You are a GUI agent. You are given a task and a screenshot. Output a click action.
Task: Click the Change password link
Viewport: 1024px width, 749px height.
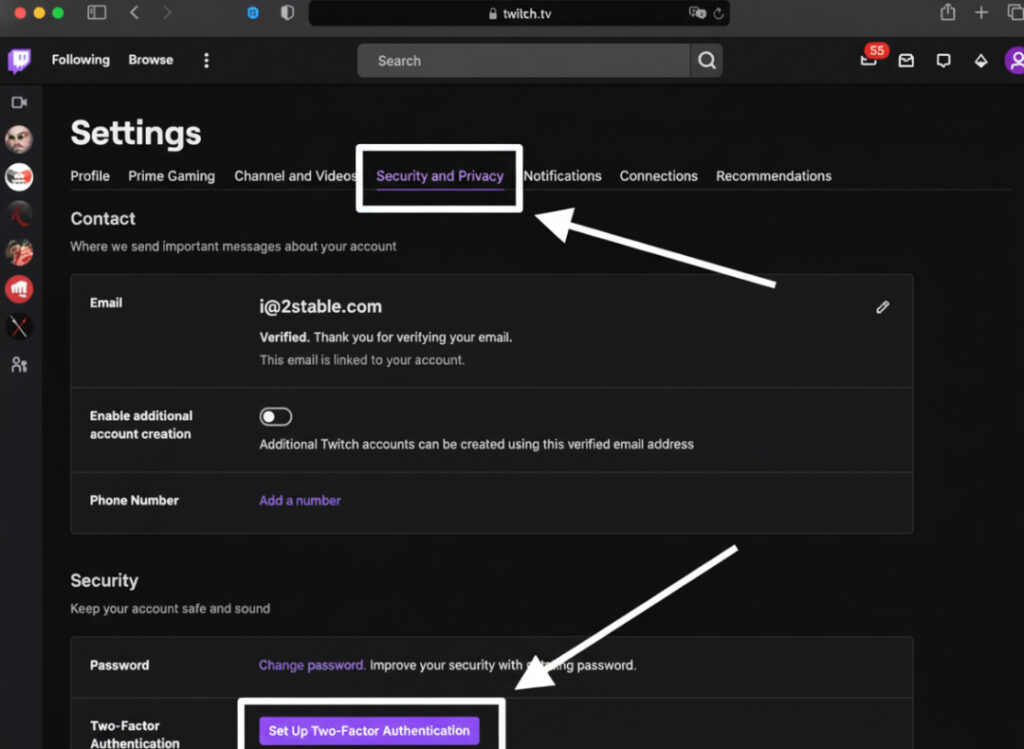(x=311, y=665)
